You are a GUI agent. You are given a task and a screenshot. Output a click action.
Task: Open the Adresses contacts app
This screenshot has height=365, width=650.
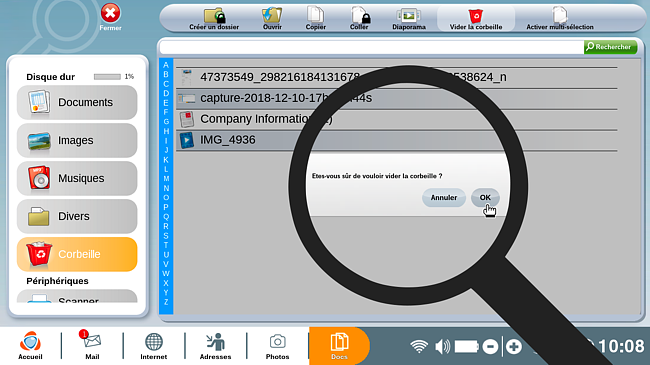215,346
